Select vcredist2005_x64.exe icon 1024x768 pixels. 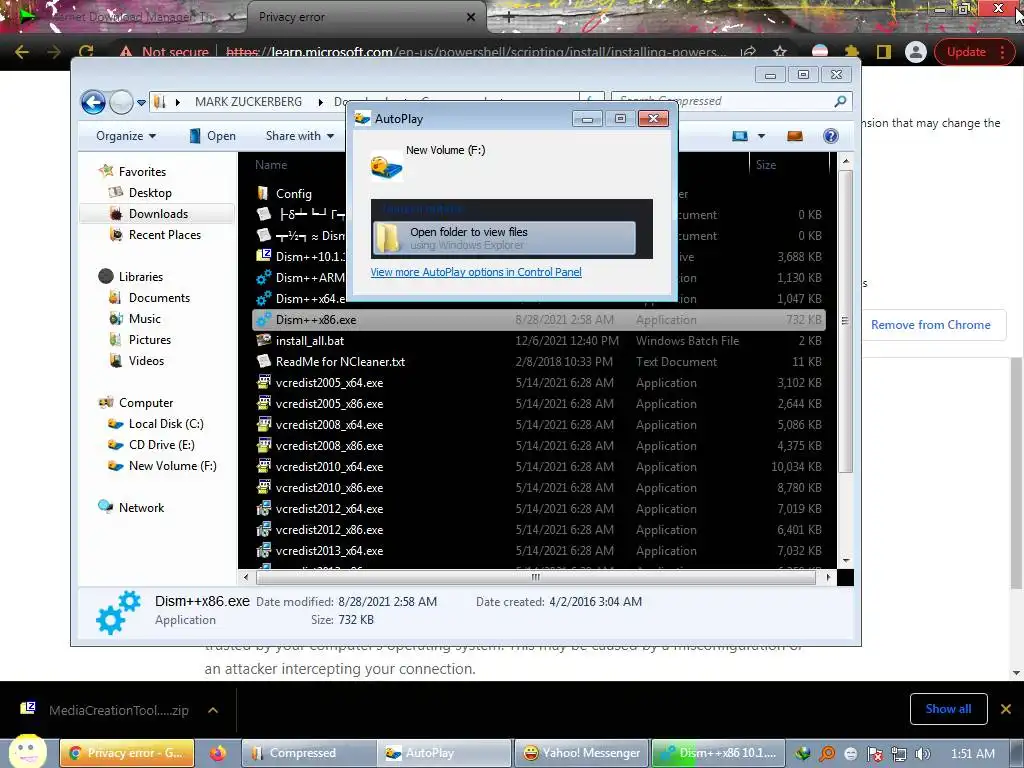click(x=263, y=382)
